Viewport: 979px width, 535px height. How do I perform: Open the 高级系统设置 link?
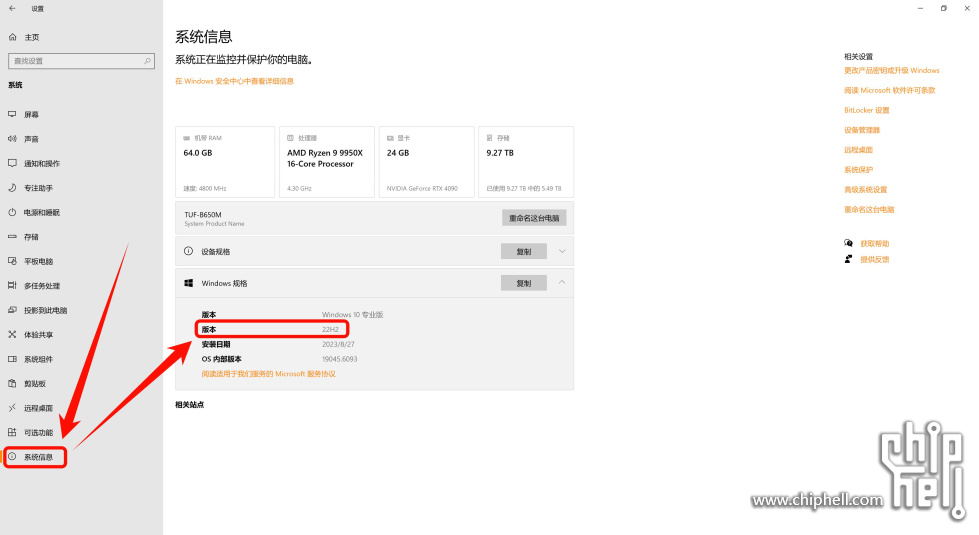coord(865,190)
